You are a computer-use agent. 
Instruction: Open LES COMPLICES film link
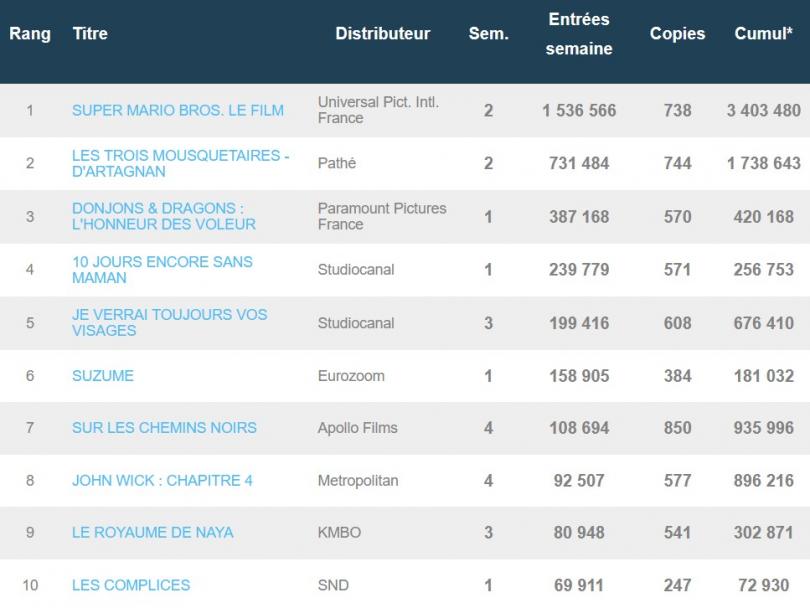(131, 585)
